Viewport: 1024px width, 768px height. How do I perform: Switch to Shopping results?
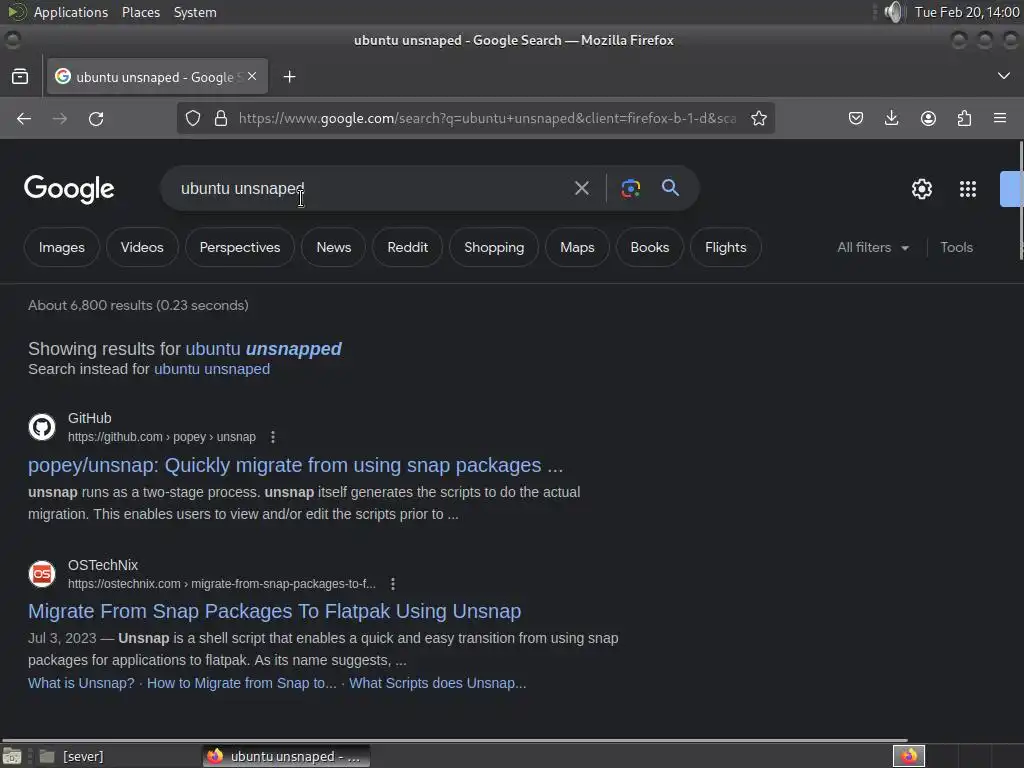click(494, 248)
